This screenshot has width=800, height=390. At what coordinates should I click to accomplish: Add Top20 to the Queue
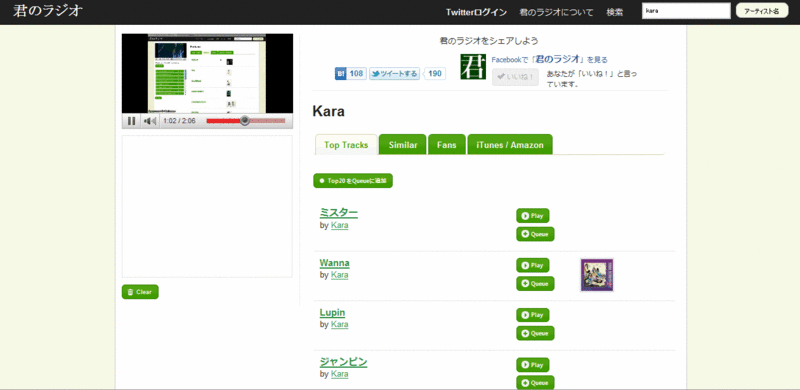[x=353, y=181]
